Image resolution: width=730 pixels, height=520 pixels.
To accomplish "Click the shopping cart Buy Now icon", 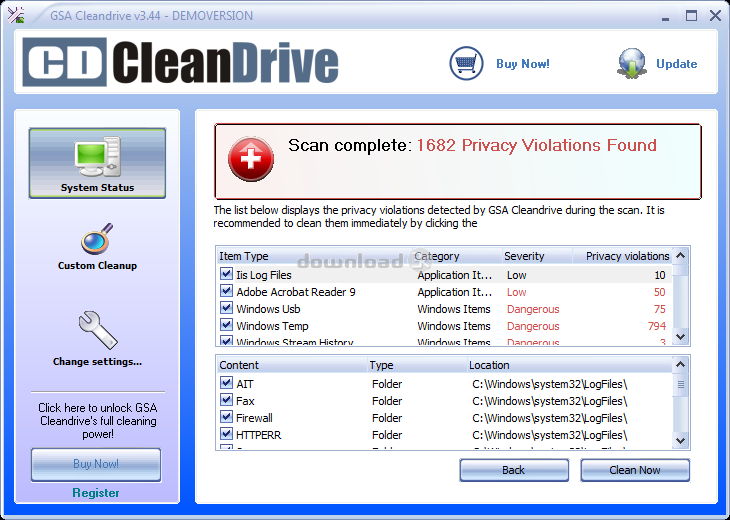I will pyautogui.click(x=466, y=63).
